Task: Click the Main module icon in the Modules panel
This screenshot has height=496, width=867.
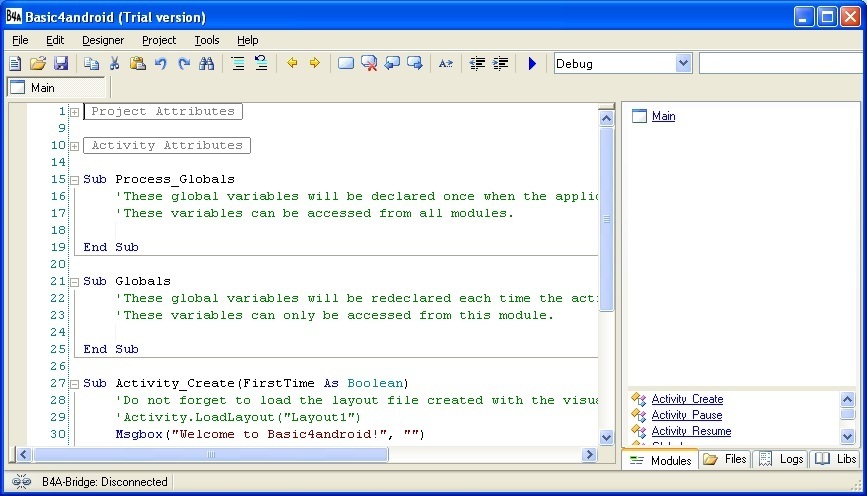Action: (x=639, y=116)
